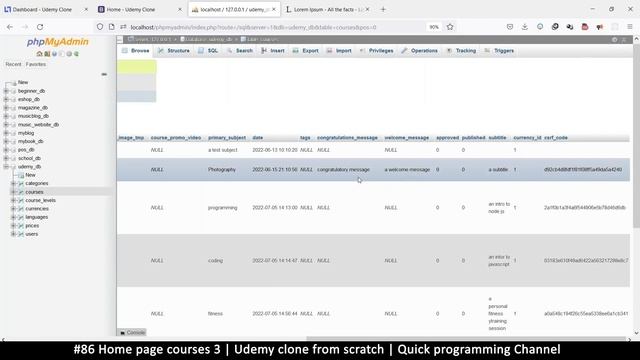640x360 pixels.
Task: Open mybook_db database
Action: (31, 142)
